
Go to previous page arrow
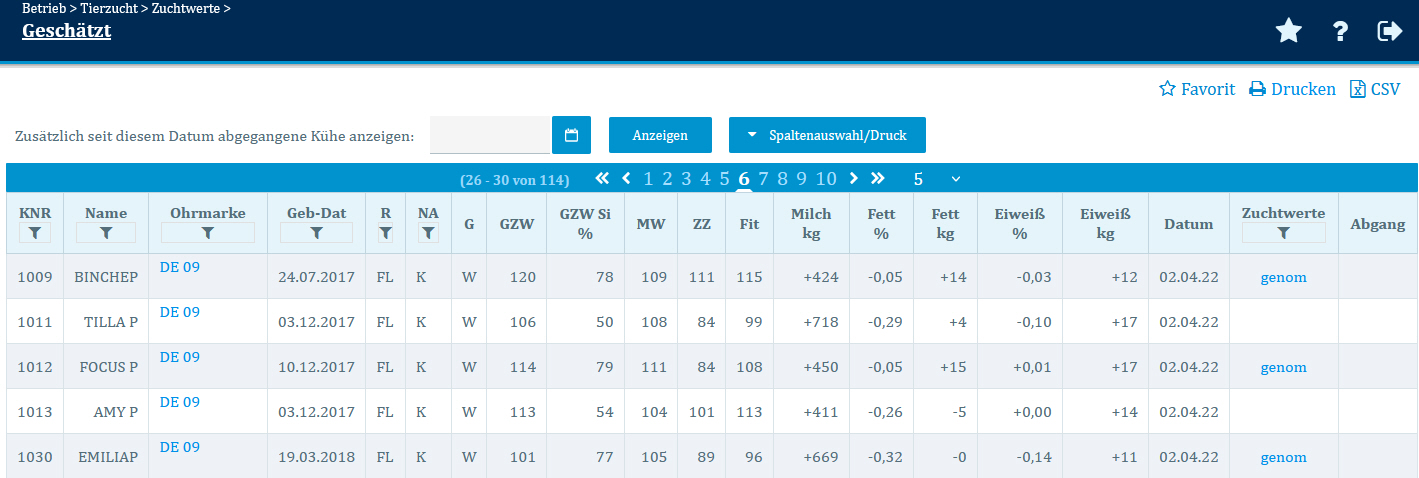click(627, 179)
